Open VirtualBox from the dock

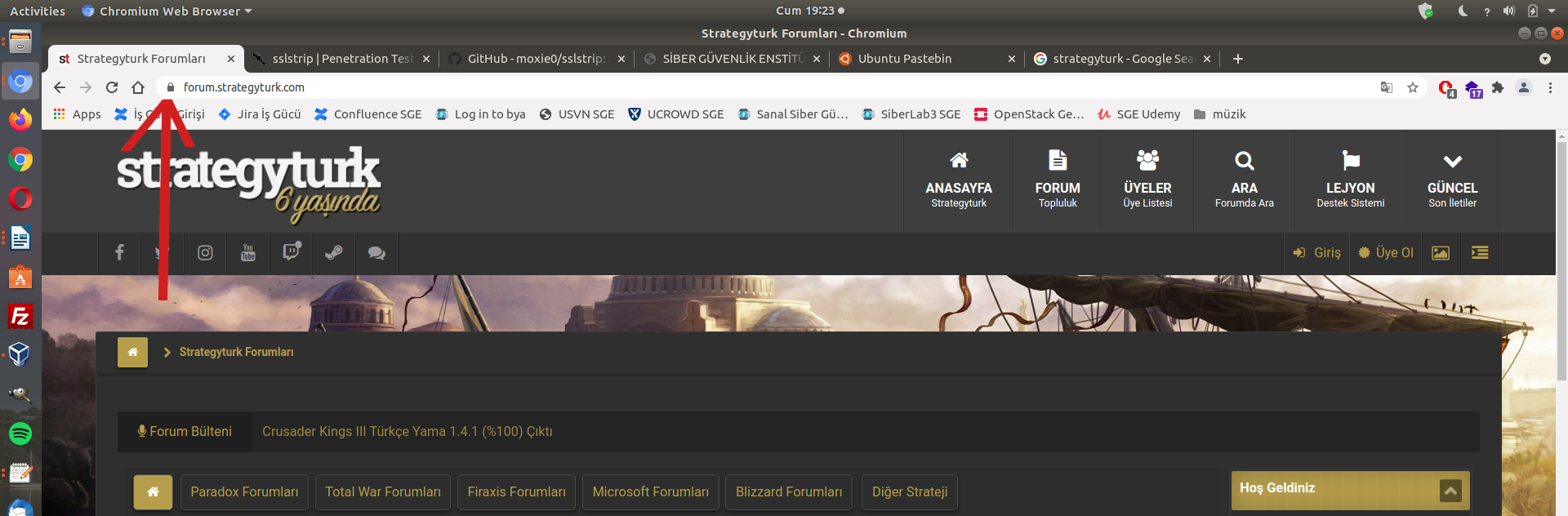20,355
